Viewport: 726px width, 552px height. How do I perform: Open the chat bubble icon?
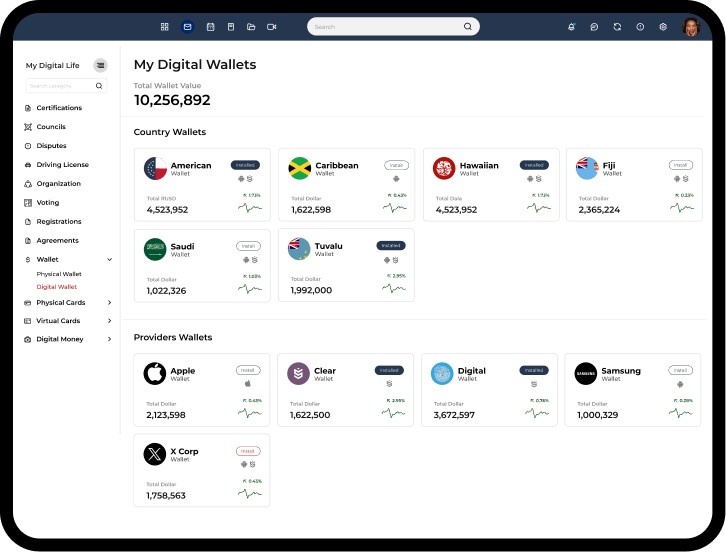[x=594, y=27]
